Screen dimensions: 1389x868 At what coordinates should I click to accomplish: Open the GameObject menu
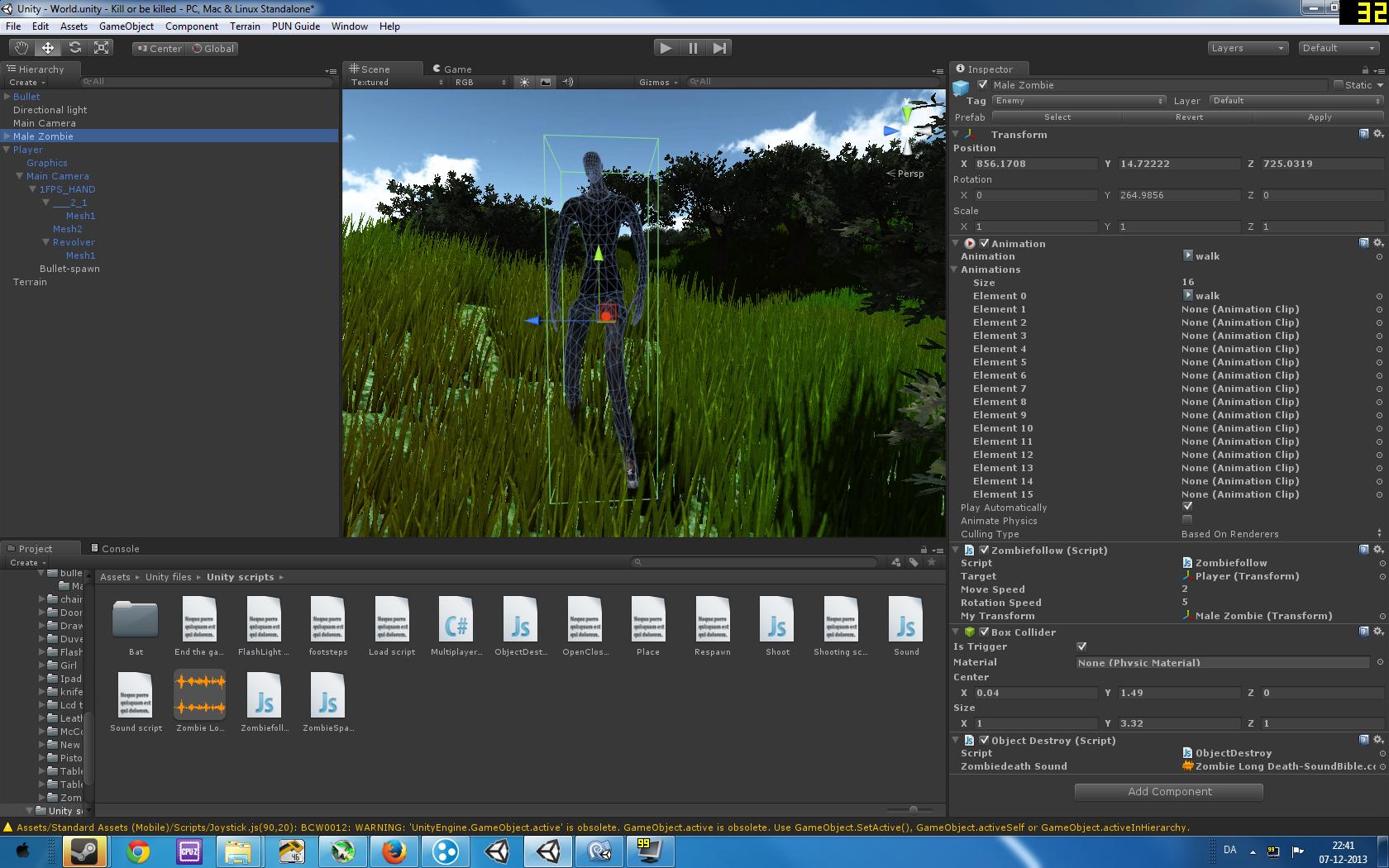click(126, 26)
